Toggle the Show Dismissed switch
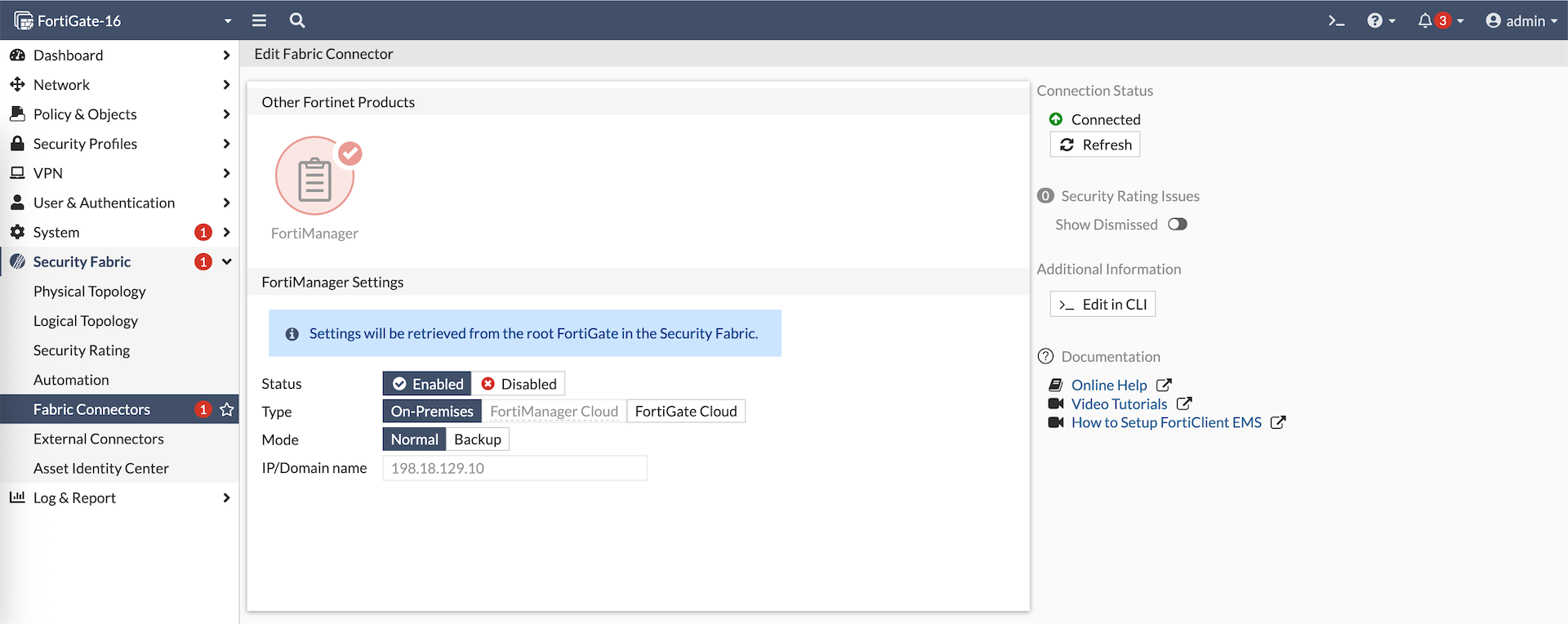1568x624 pixels. coord(1177,225)
